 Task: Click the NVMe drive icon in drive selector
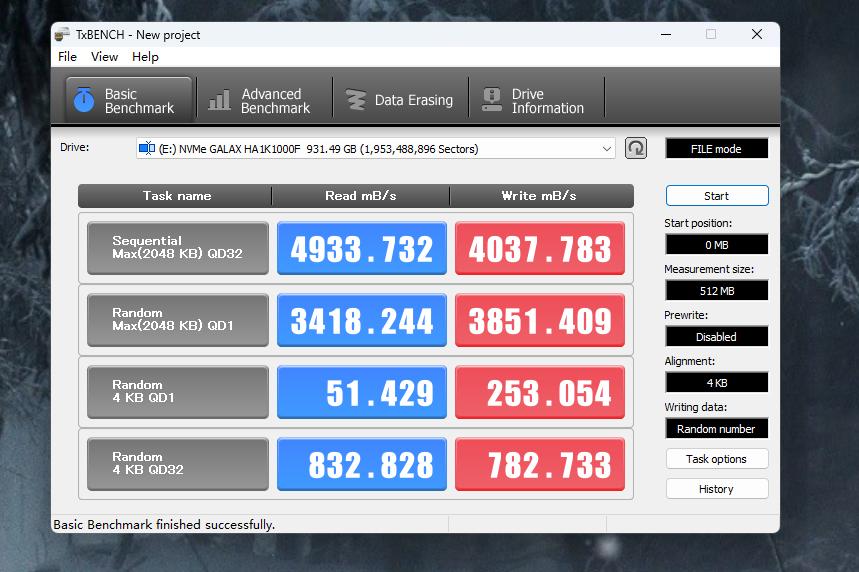coord(146,148)
